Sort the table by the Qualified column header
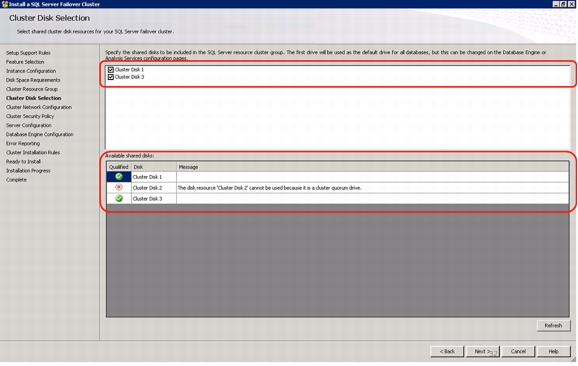578x366 pixels. pyautogui.click(x=119, y=167)
